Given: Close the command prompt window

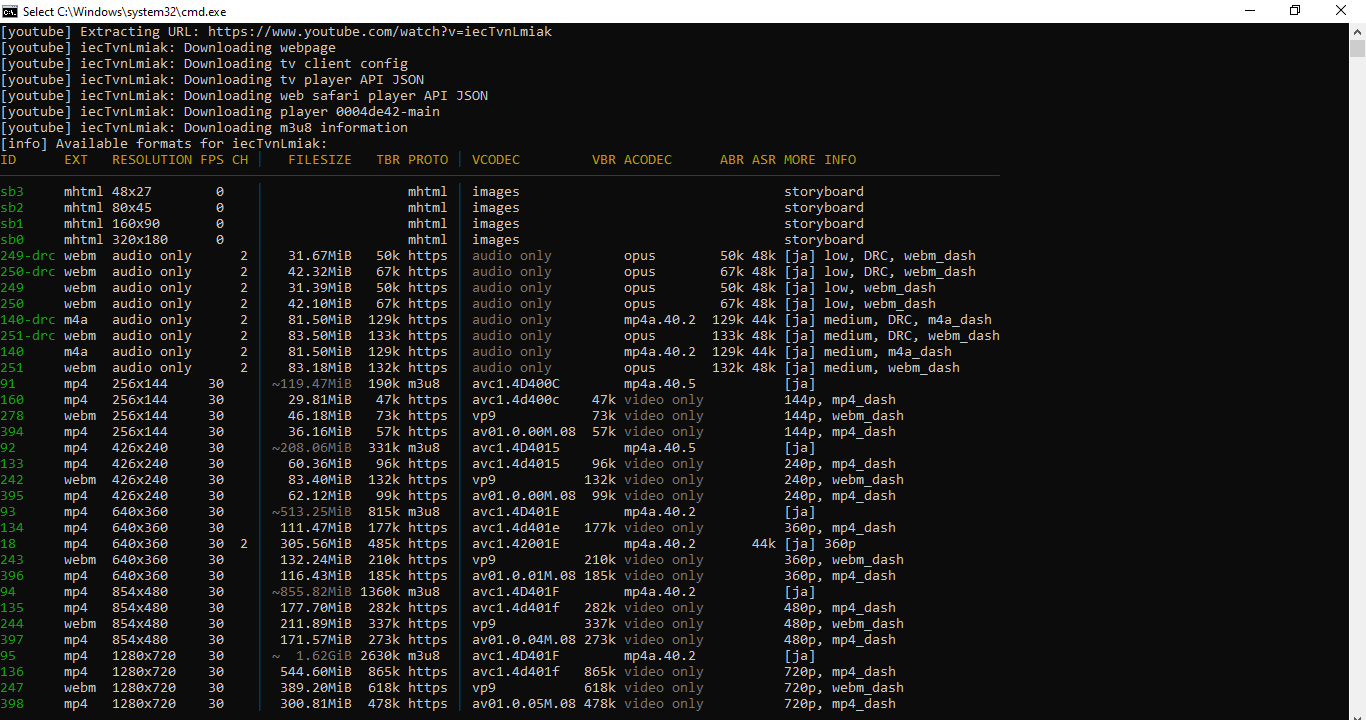Looking at the screenshot, I should 1341,11.
